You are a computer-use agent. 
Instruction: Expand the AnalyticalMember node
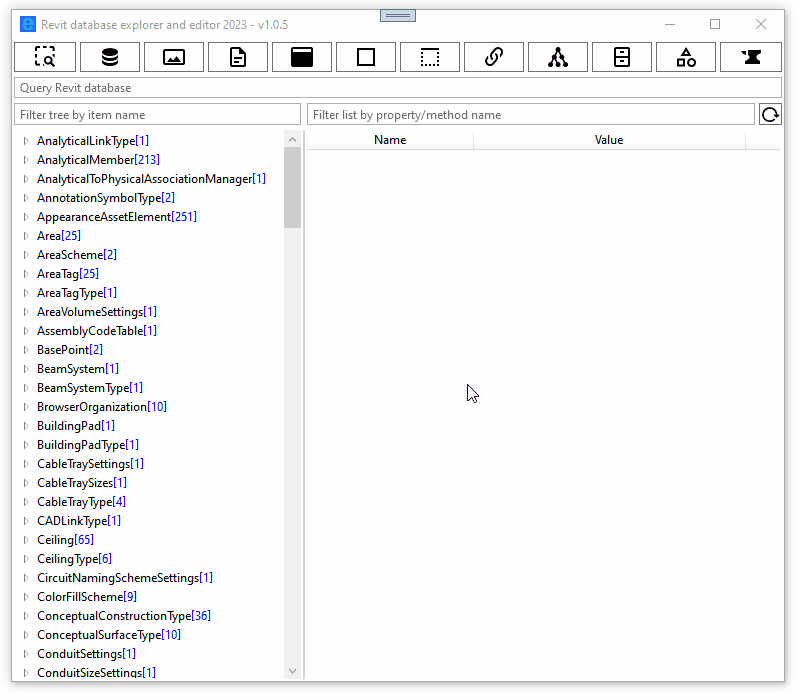[26, 160]
